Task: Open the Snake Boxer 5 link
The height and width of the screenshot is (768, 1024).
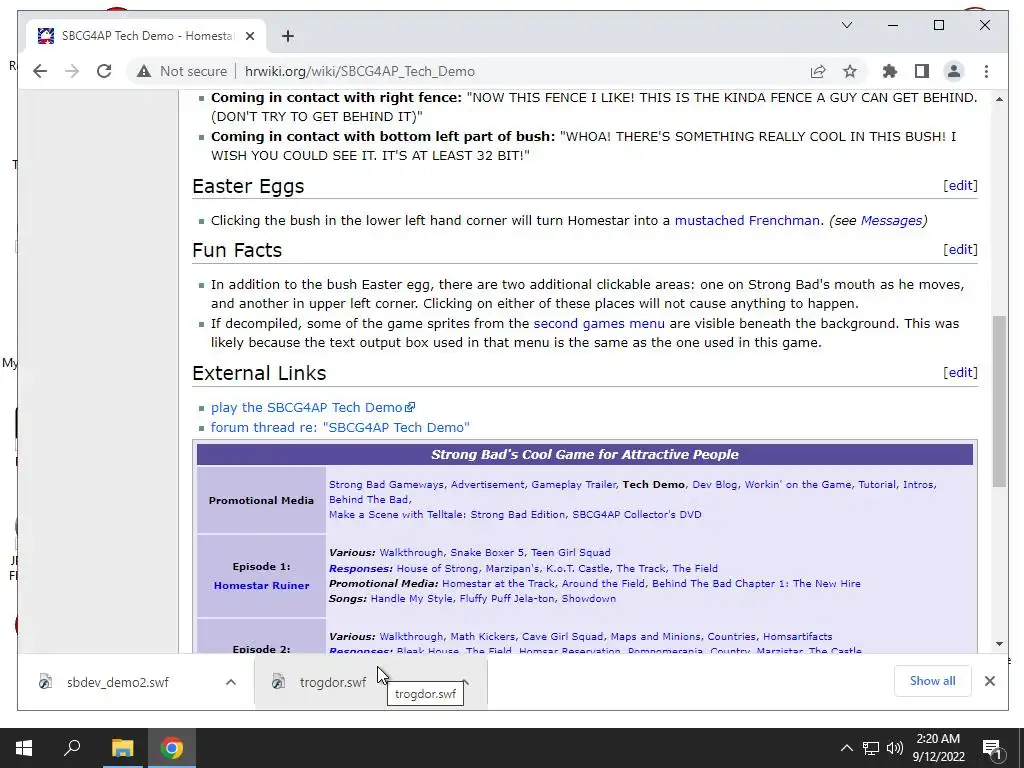Action: point(487,552)
